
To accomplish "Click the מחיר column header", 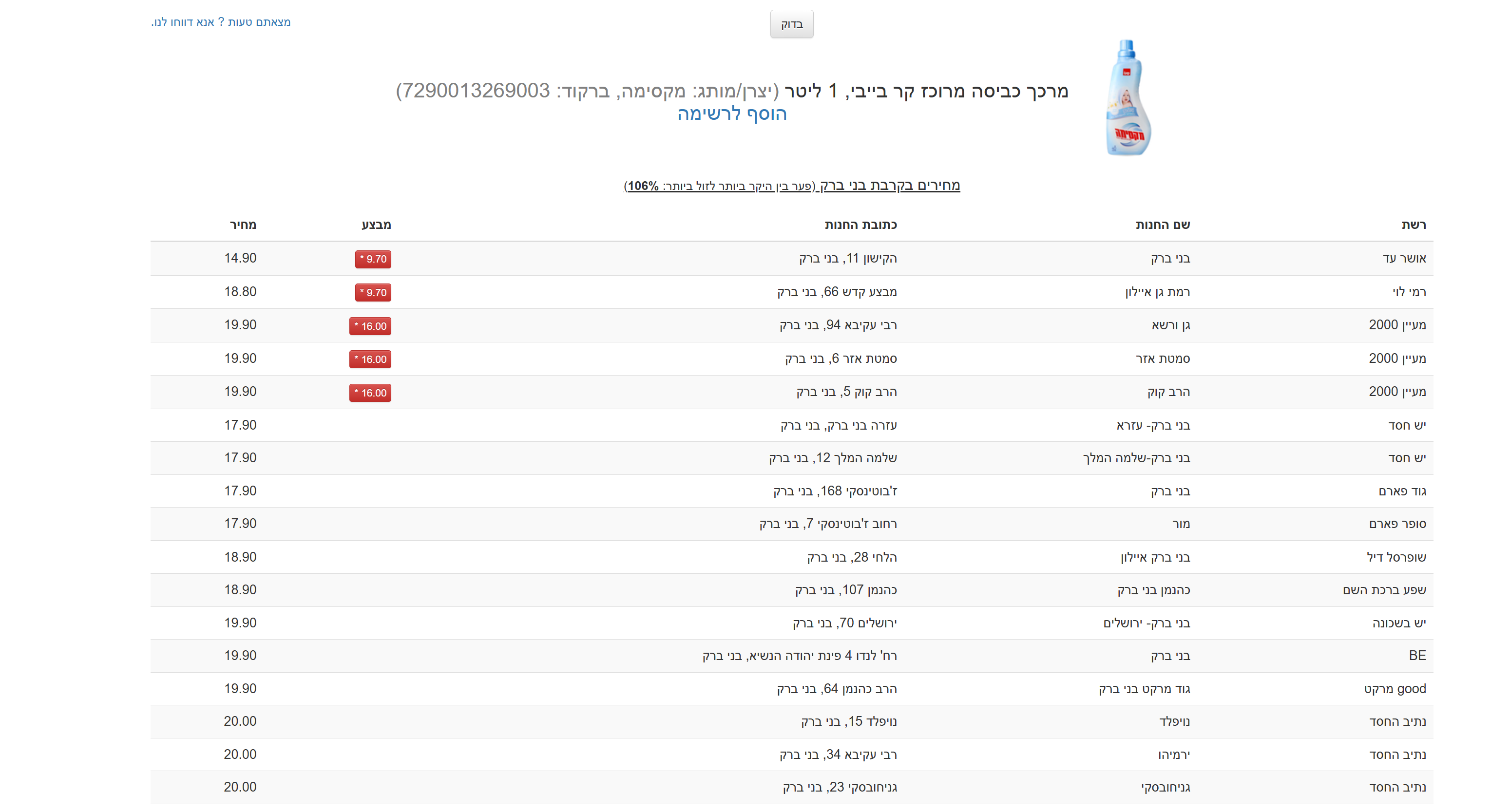I will 243,225.
